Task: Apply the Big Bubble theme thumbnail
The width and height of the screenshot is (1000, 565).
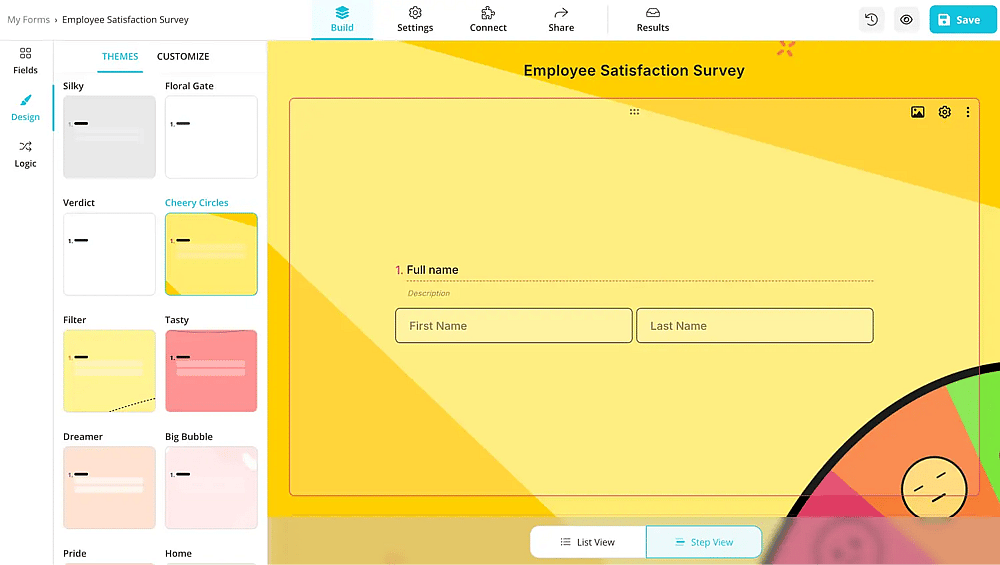Action: click(211, 488)
